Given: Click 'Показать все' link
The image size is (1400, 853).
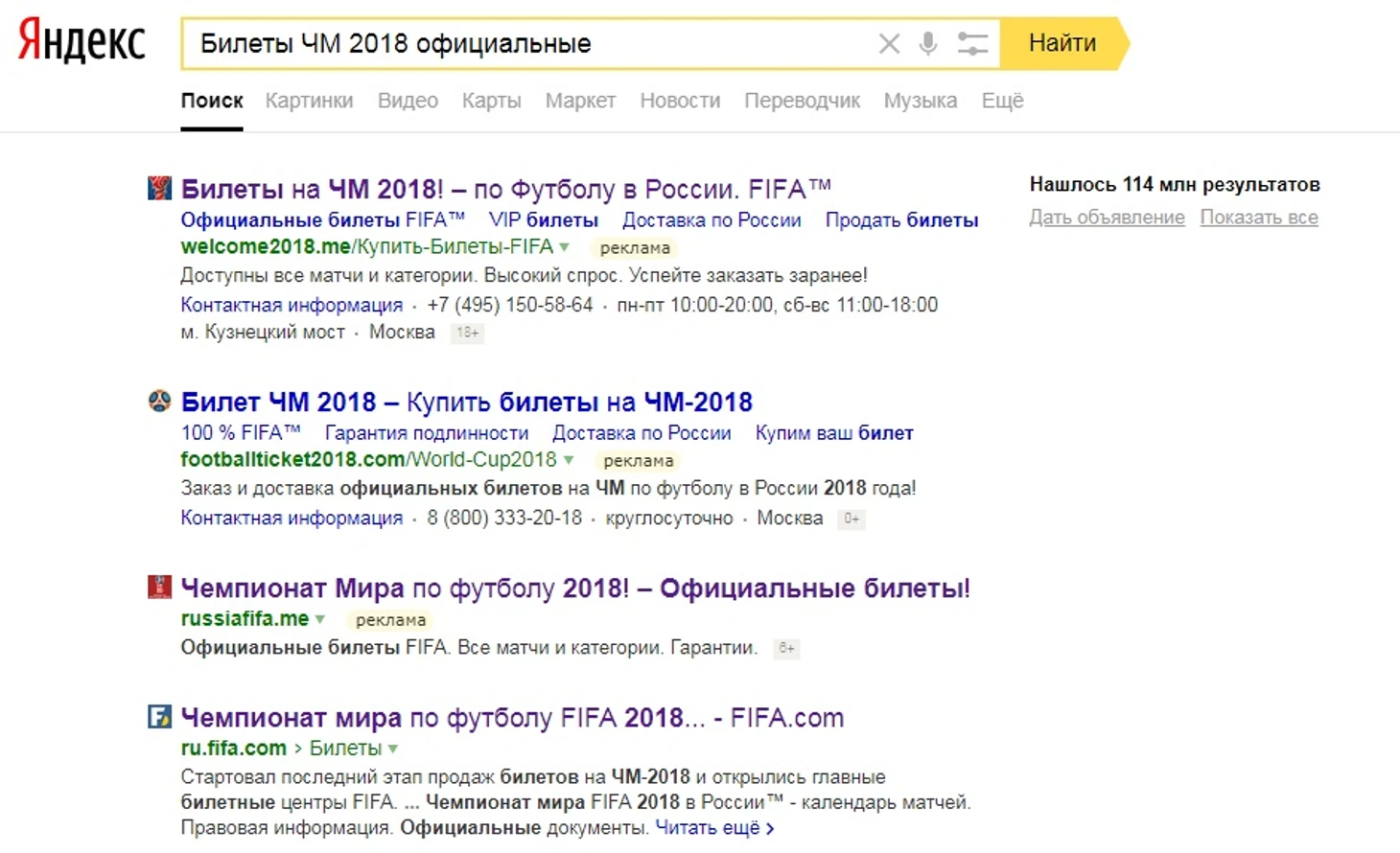Looking at the screenshot, I should 1259,217.
